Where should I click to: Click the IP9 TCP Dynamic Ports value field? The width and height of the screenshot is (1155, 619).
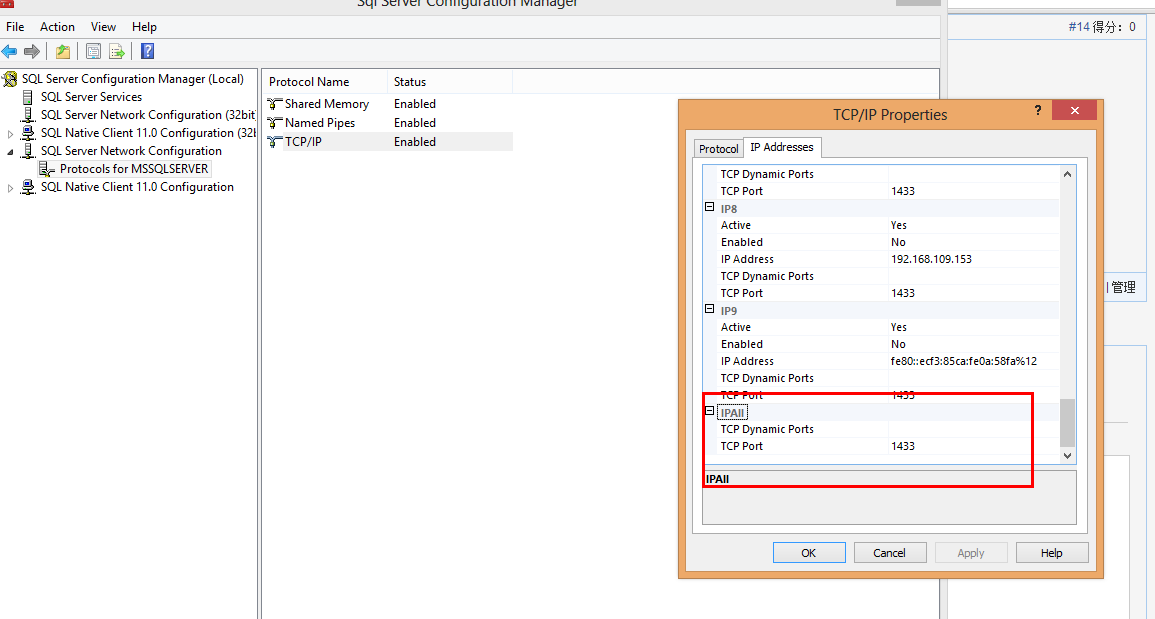tap(973, 378)
